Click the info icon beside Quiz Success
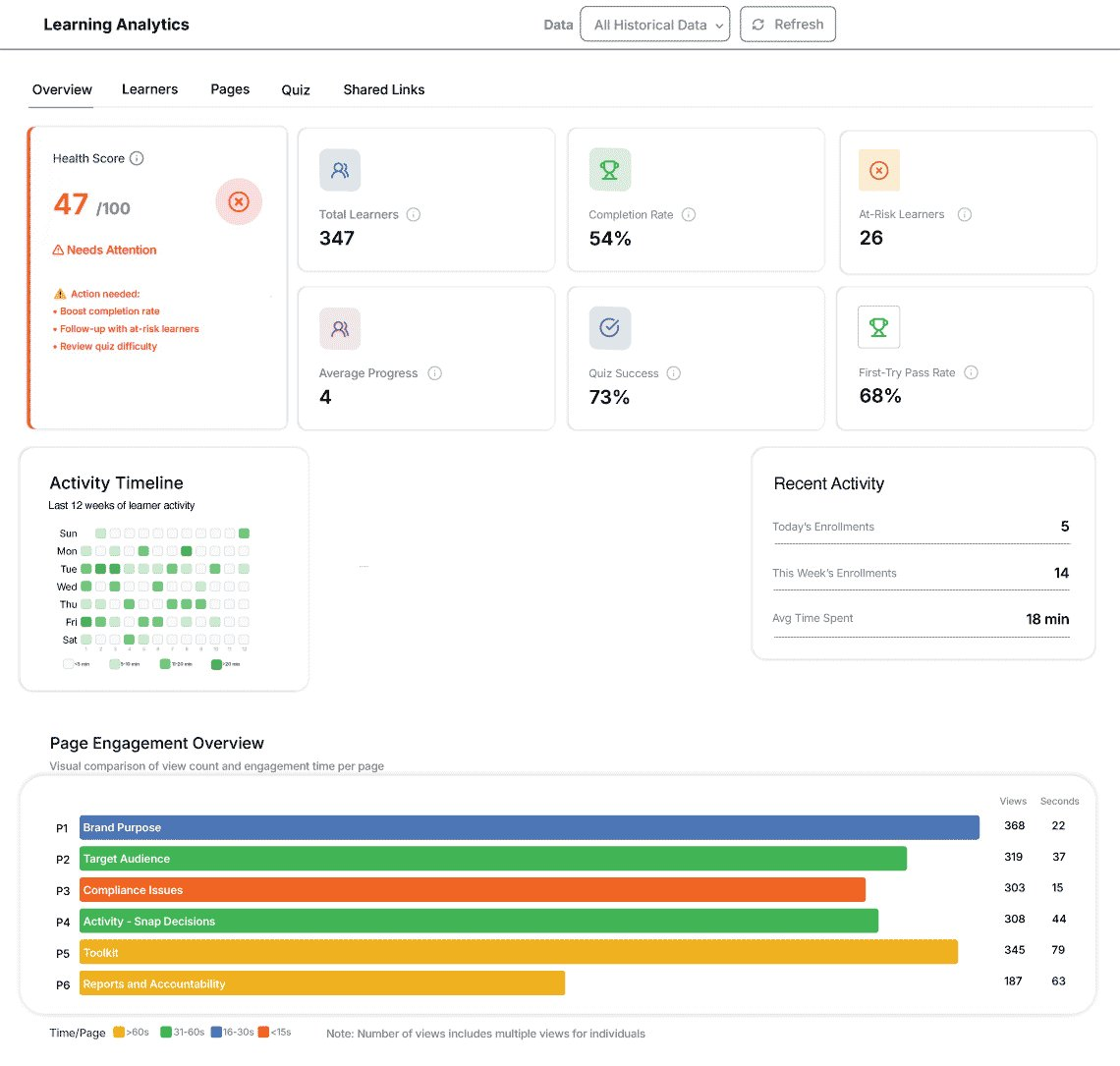1120x1066 pixels. tap(674, 373)
